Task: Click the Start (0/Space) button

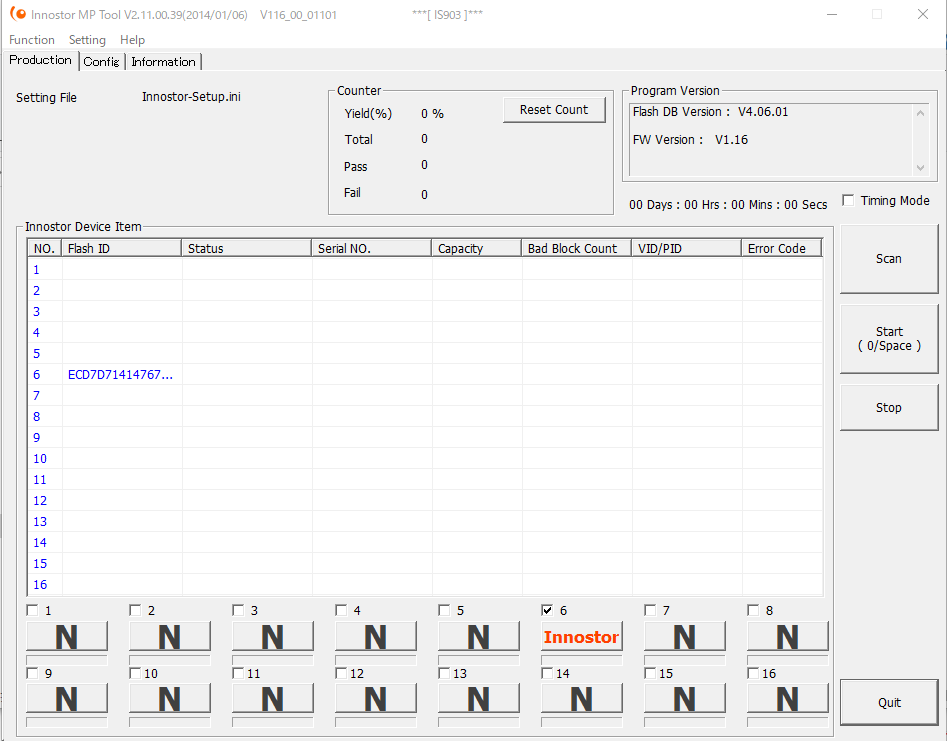Action: tap(889, 339)
